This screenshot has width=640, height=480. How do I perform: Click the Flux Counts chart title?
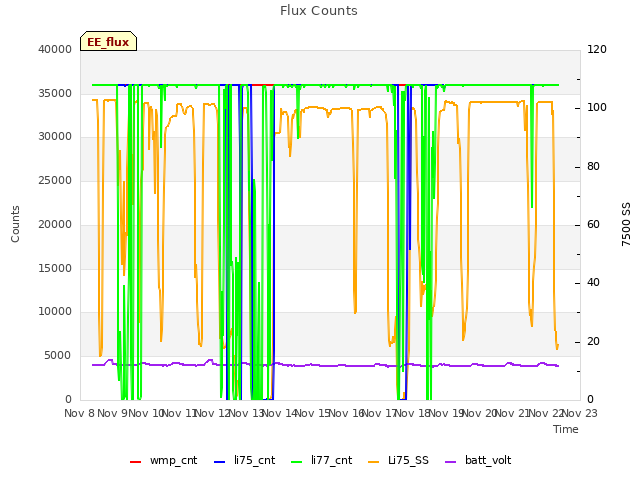point(319,11)
